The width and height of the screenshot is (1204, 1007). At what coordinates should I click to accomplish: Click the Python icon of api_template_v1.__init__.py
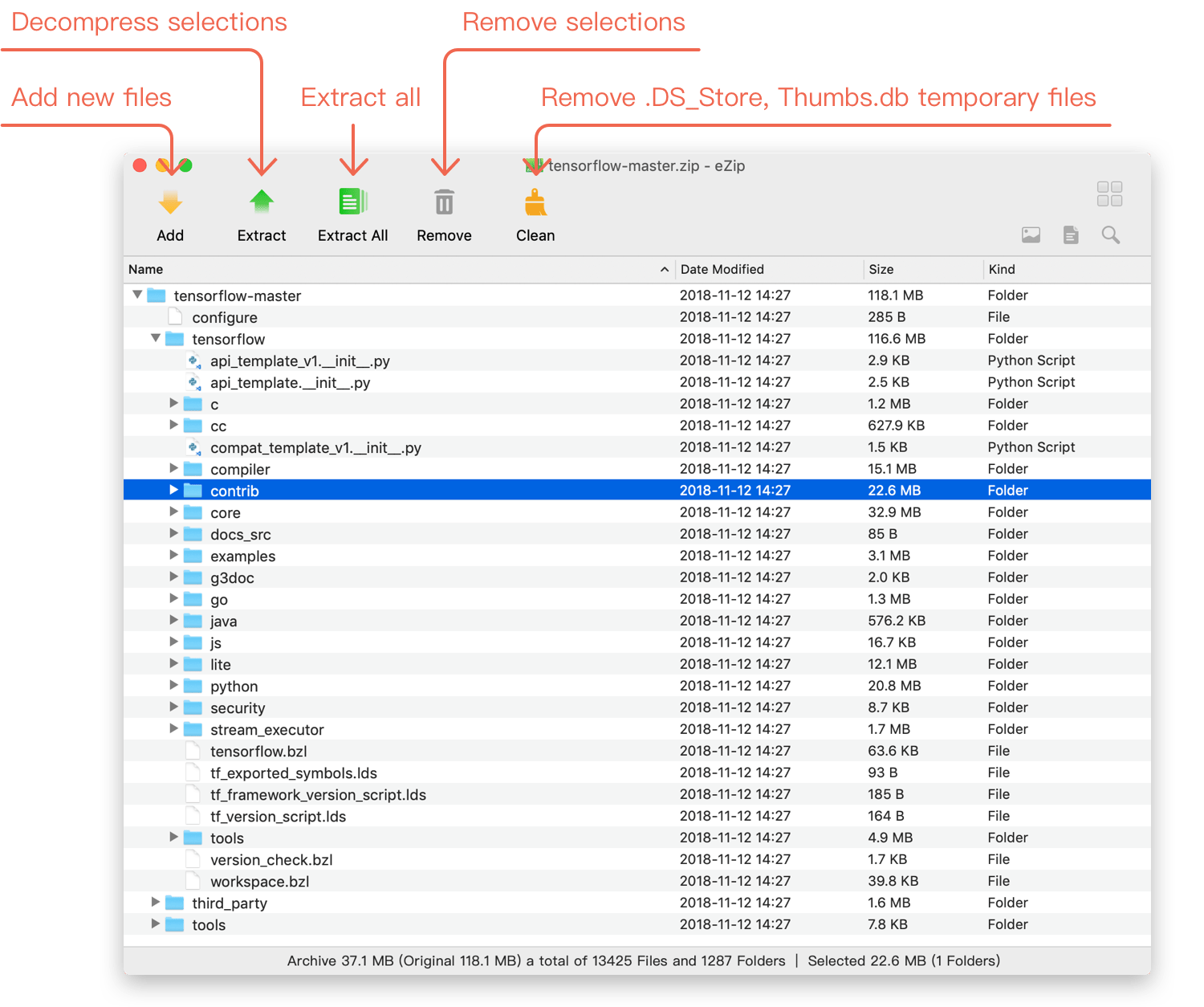click(193, 361)
